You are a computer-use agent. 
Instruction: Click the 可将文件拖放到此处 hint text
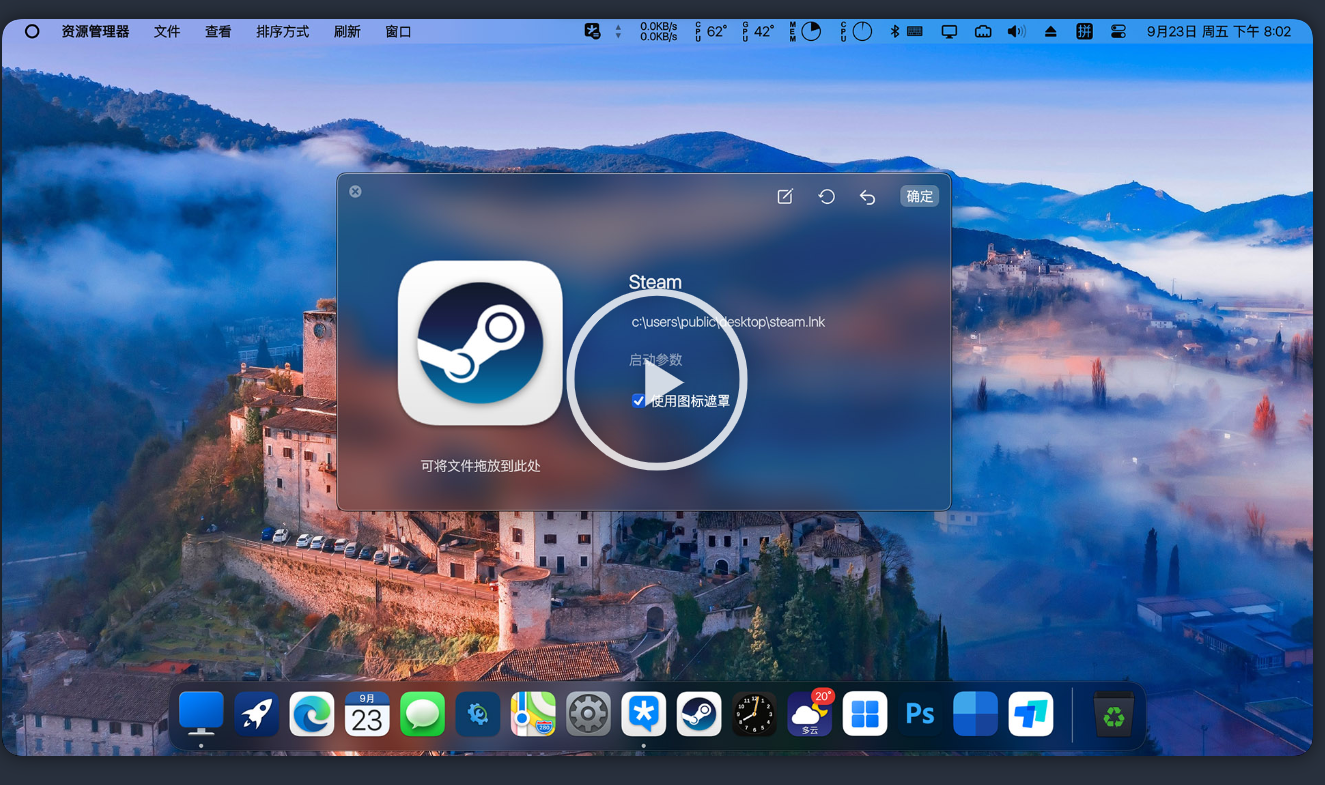click(x=480, y=466)
